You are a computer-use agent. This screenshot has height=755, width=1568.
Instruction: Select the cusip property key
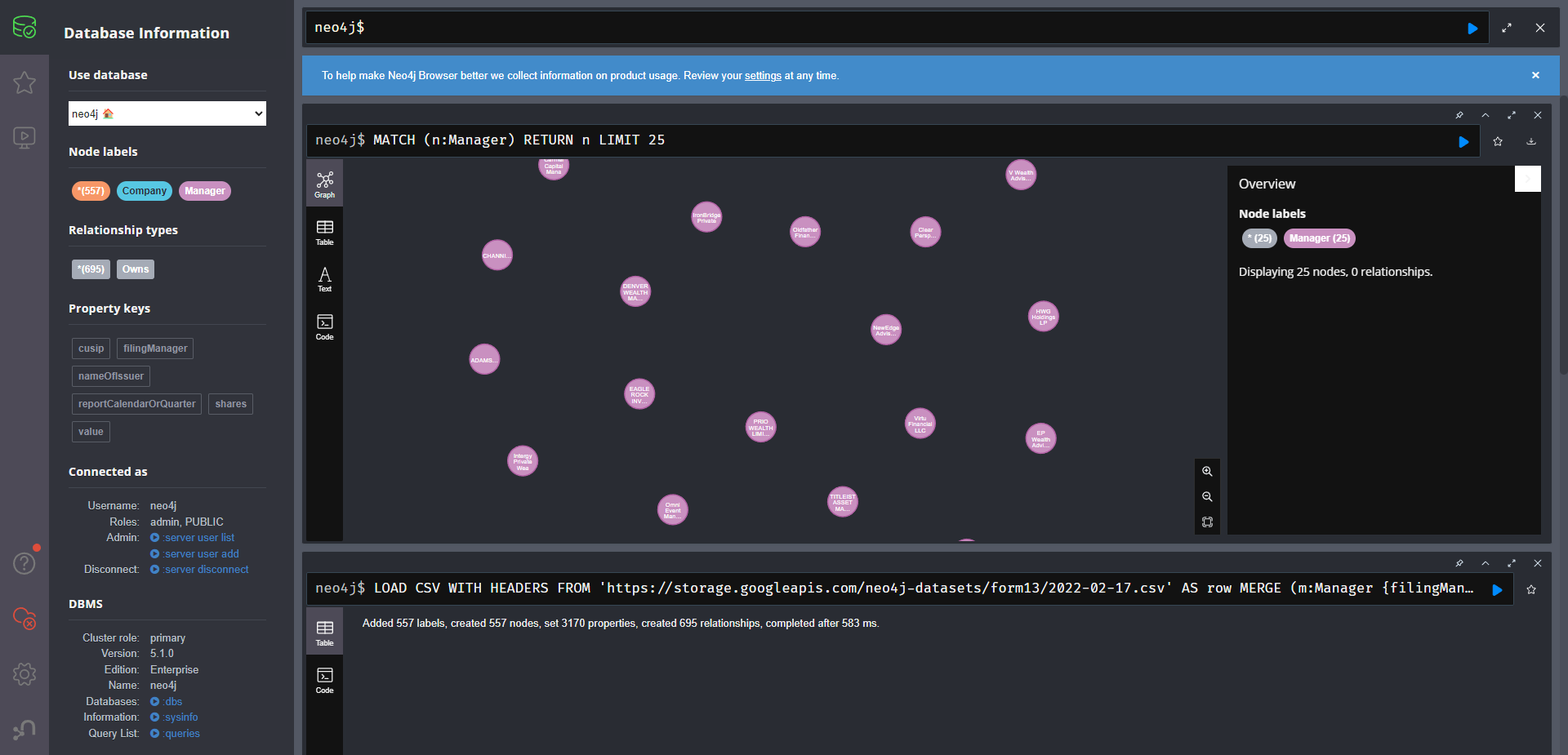tap(91, 349)
